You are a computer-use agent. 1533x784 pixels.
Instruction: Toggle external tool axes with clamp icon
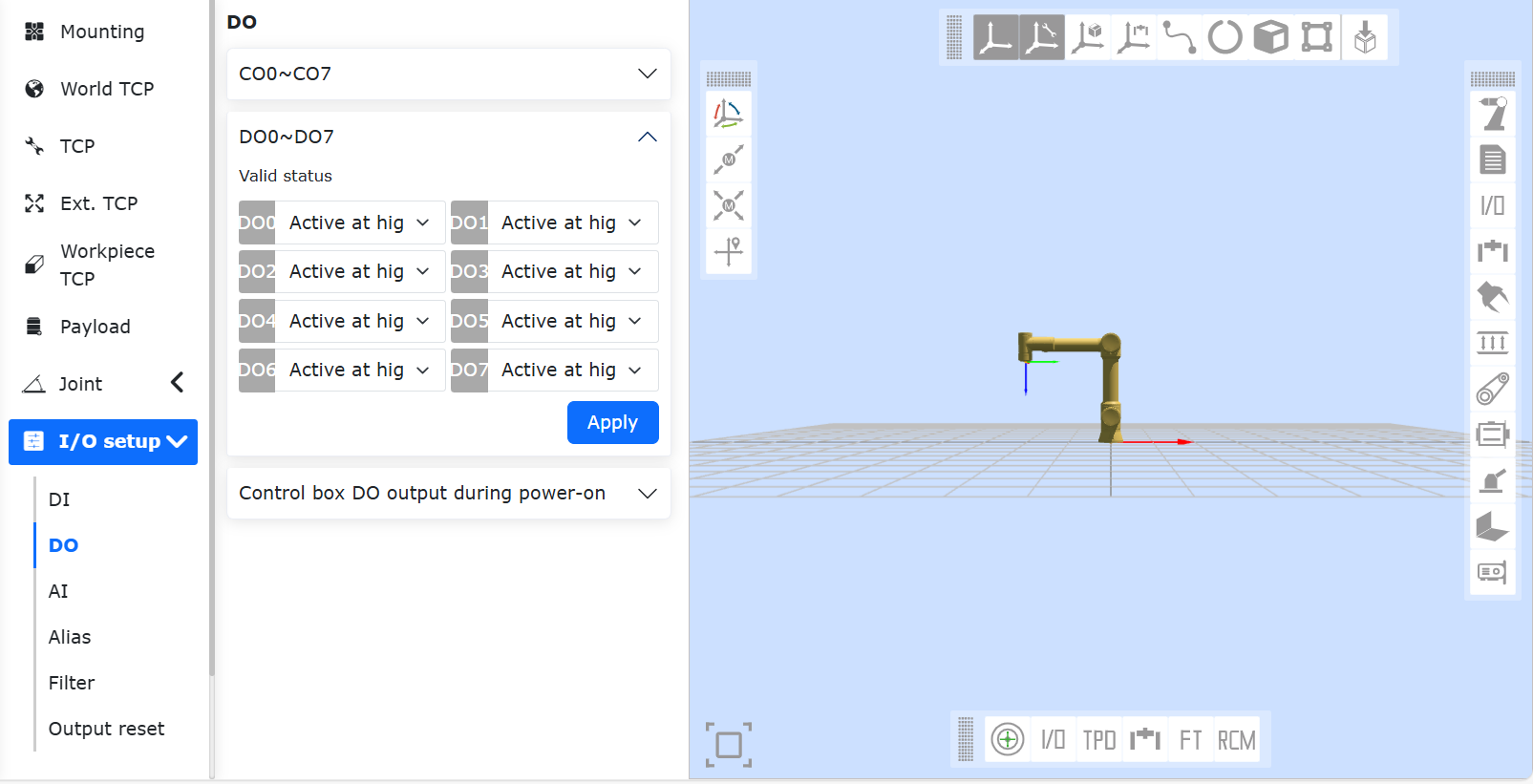pyautogui.click(x=1133, y=37)
